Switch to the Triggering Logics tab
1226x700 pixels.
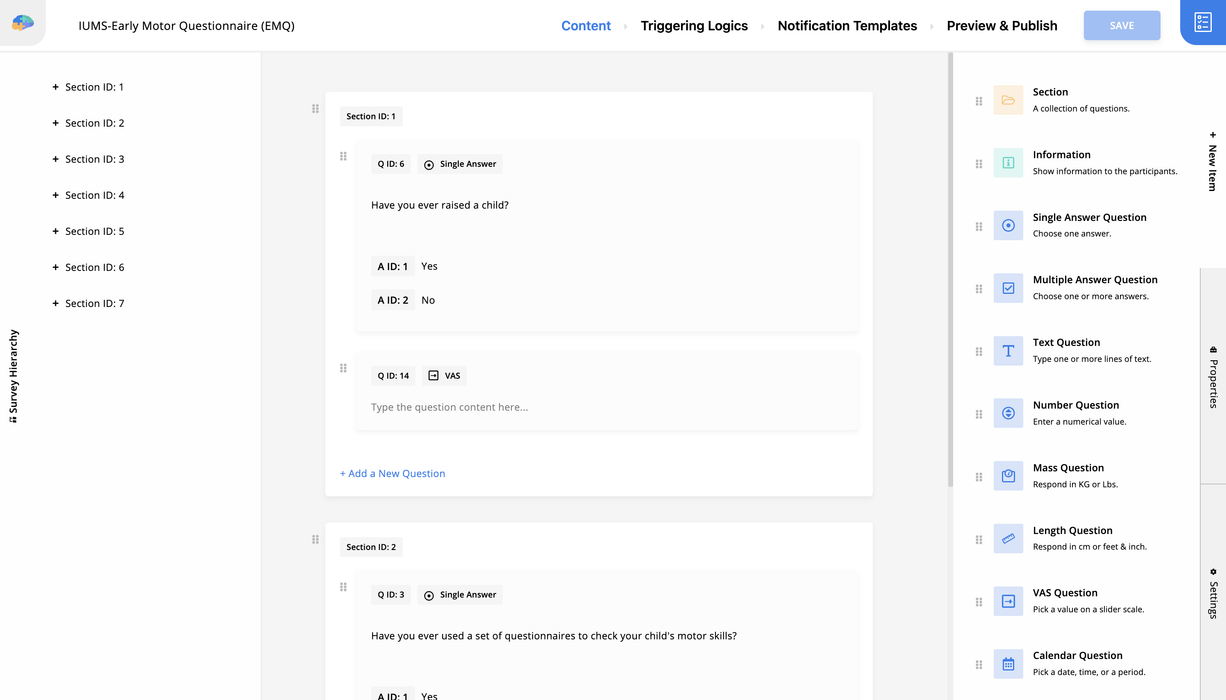click(x=694, y=25)
